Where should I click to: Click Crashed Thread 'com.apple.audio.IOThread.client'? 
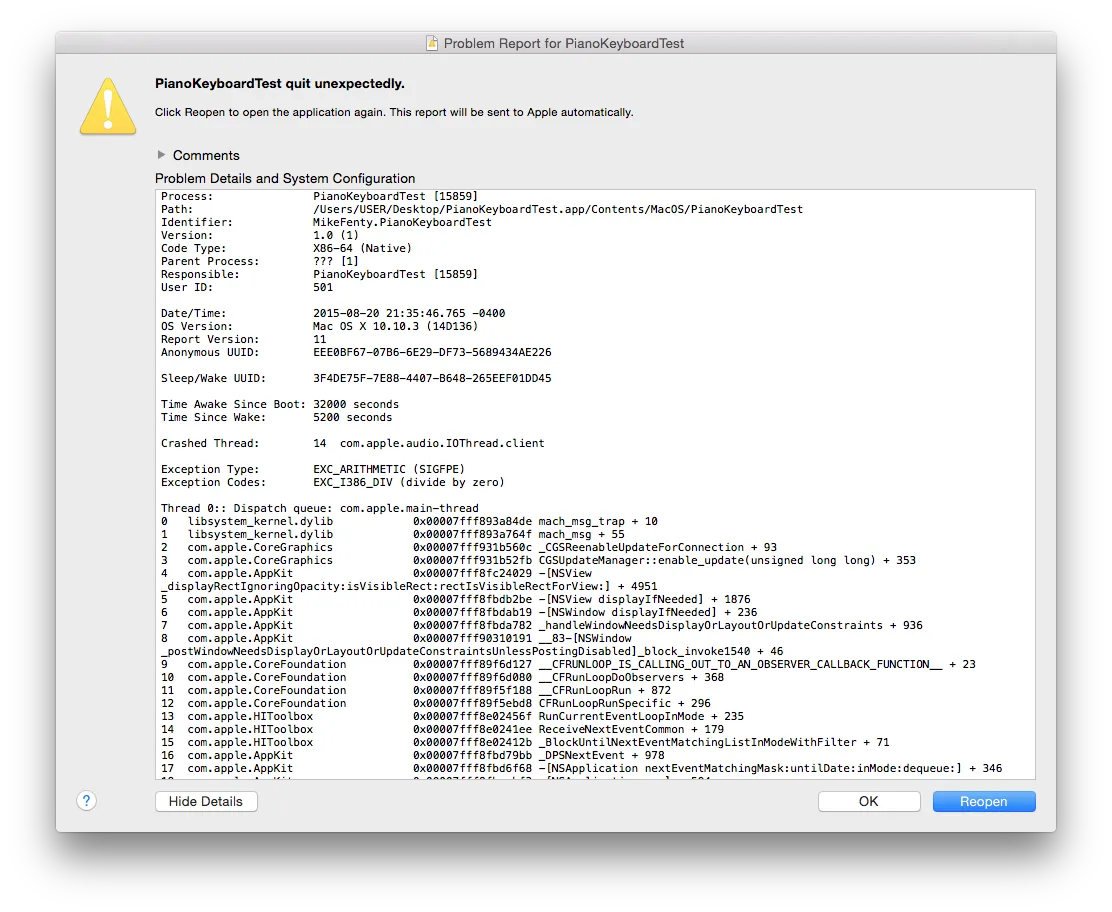[442, 443]
